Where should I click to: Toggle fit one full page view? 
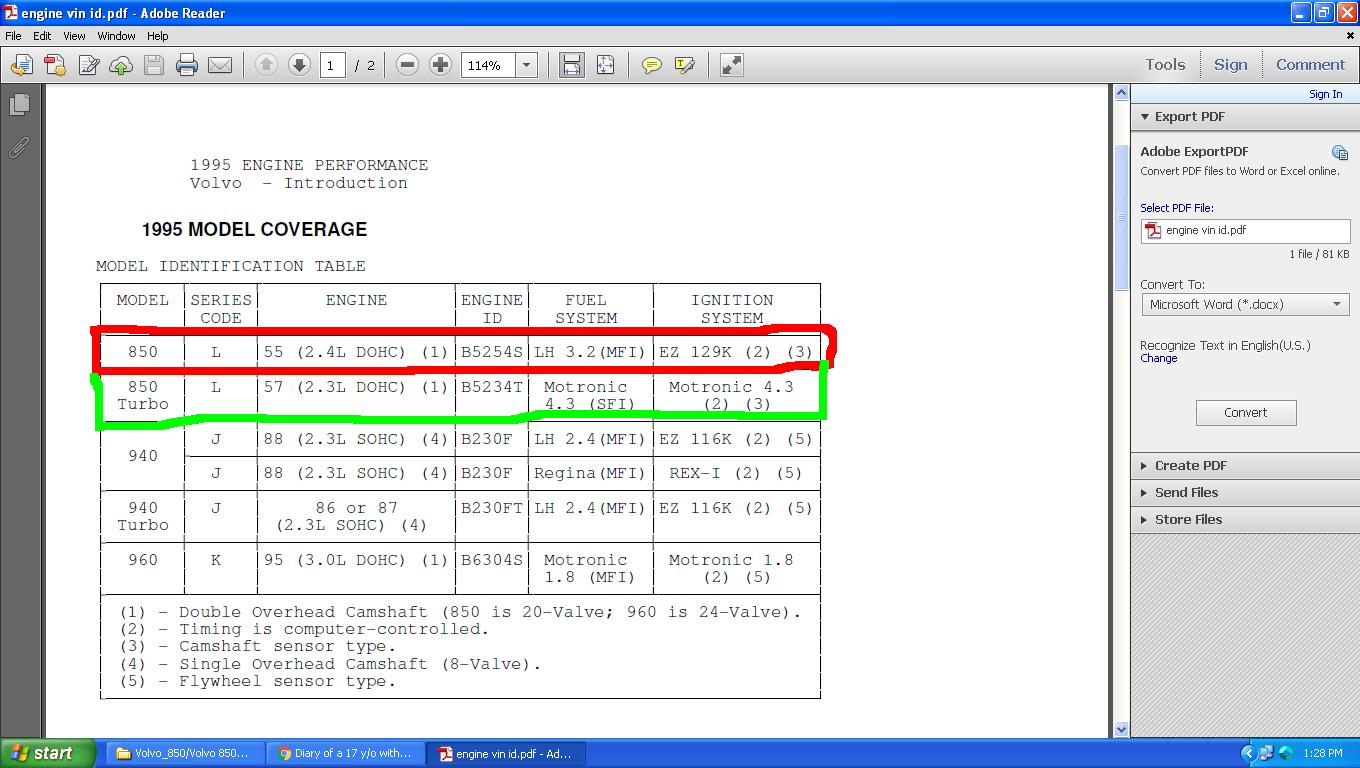605,65
